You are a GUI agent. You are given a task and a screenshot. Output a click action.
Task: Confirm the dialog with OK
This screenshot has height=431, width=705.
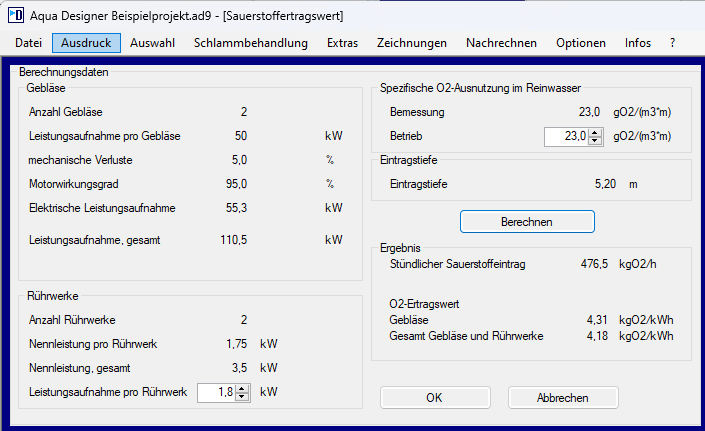(434, 397)
